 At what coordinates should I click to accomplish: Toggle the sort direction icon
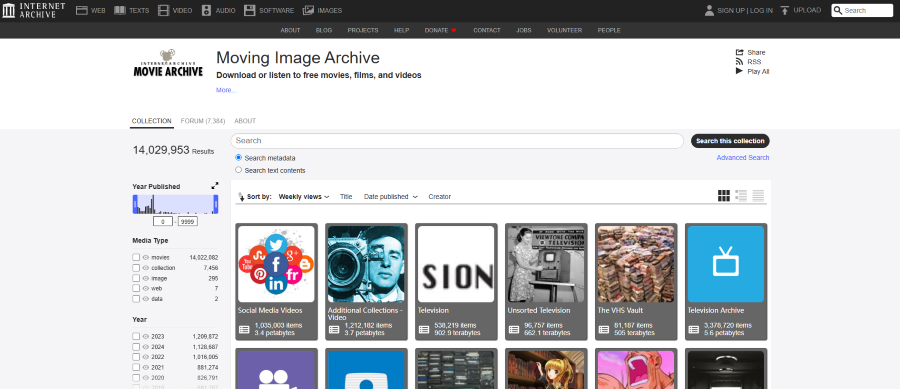(241, 197)
